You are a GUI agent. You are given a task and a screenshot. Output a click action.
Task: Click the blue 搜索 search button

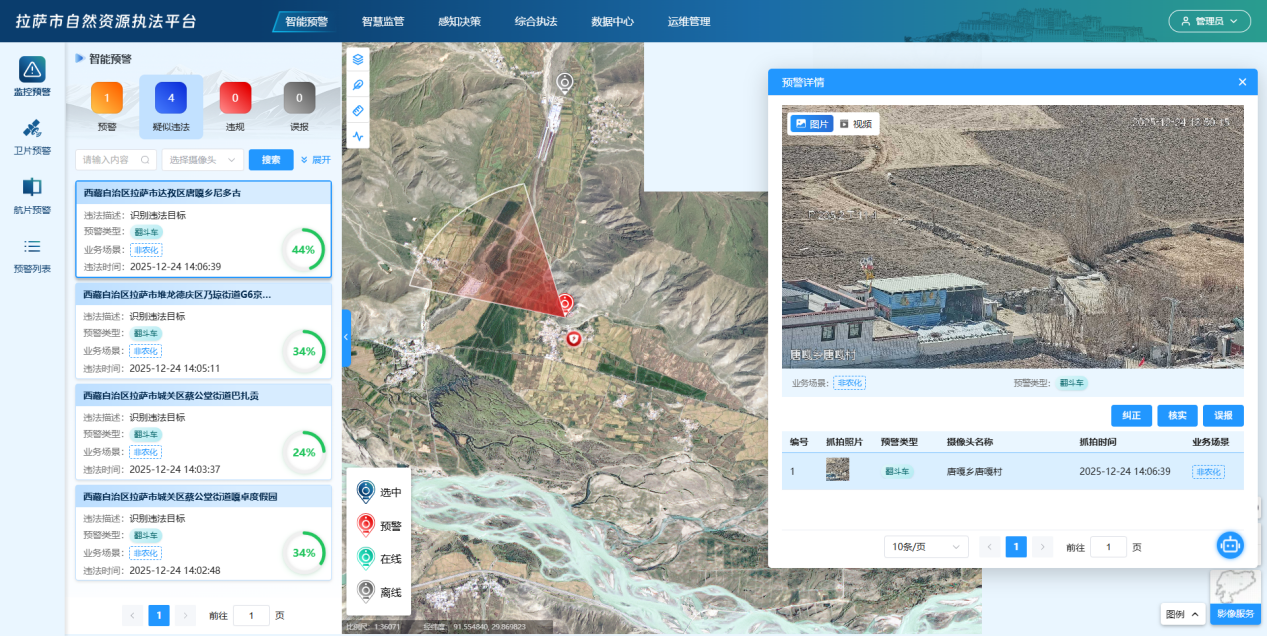271,160
